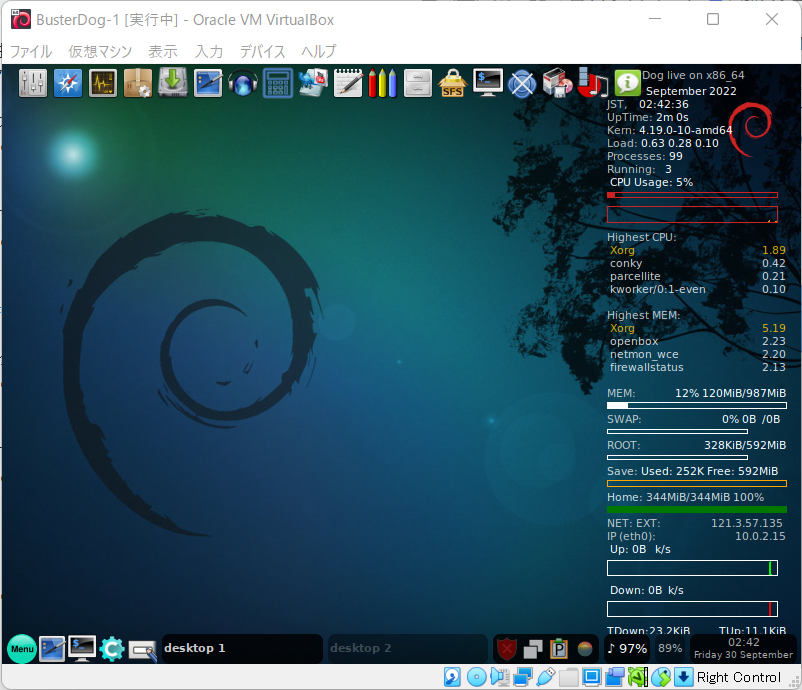802x690 pixels.
Task: Open the ファイル menu
Action: click(31, 51)
